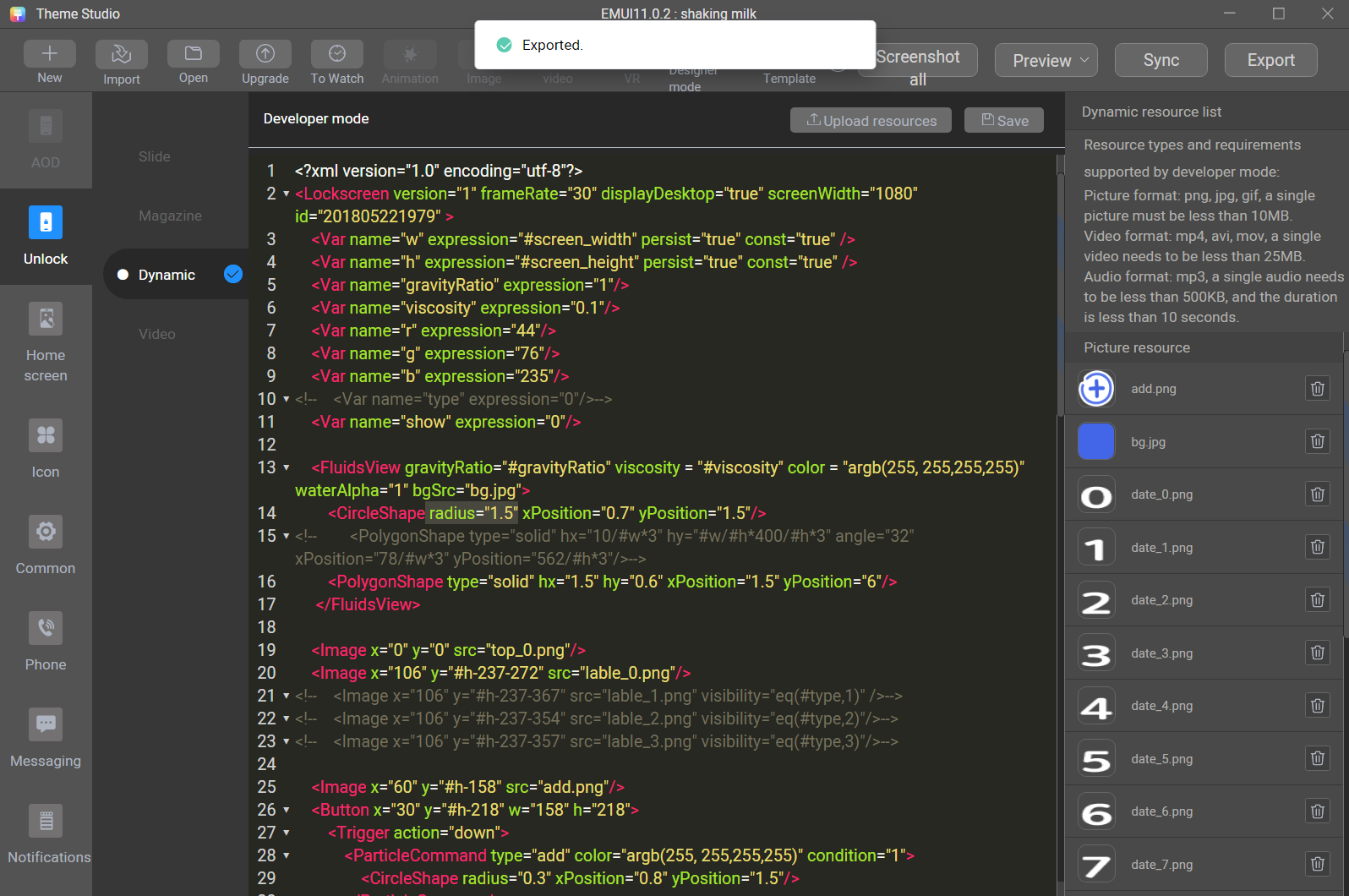This screenshot has height=896, width=1349.
Task: Select the Dynamic unlock radio option
Action: (x=123, y=275)
